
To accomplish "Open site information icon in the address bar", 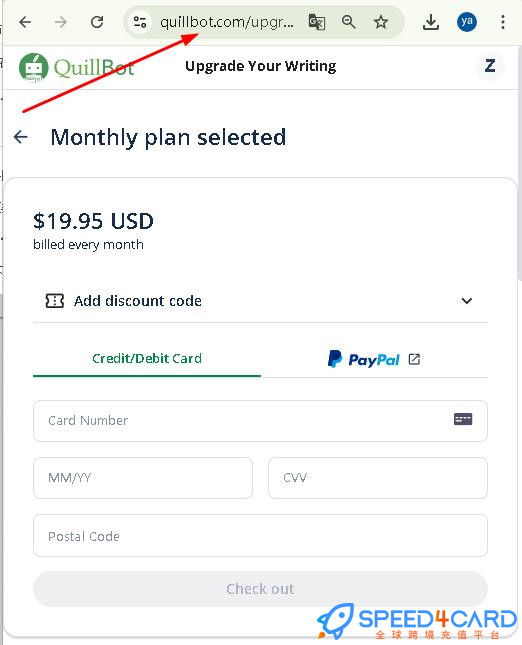I will pyautogui.click(x=140, y=22).
